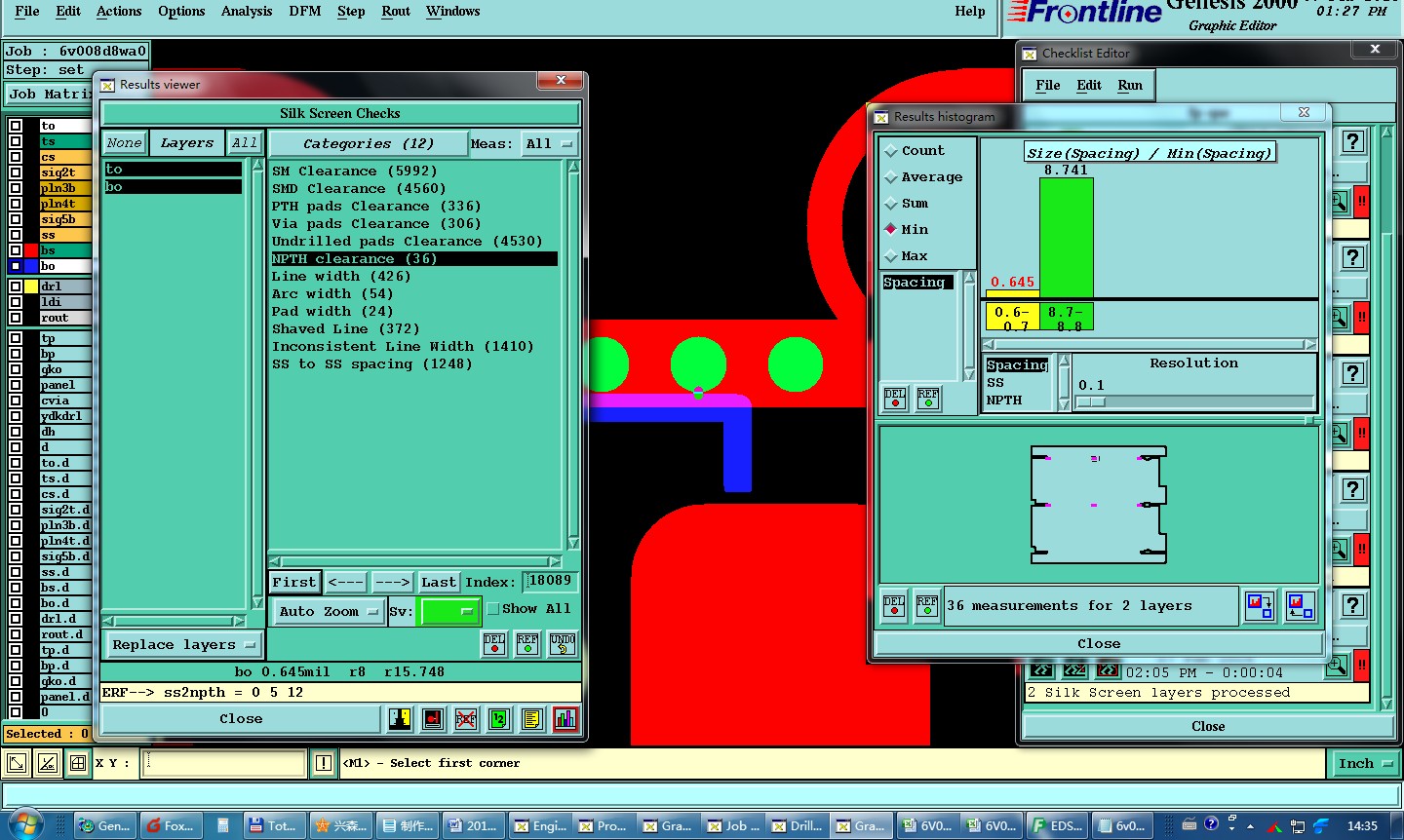Open Replace layers dropdown

183,645
